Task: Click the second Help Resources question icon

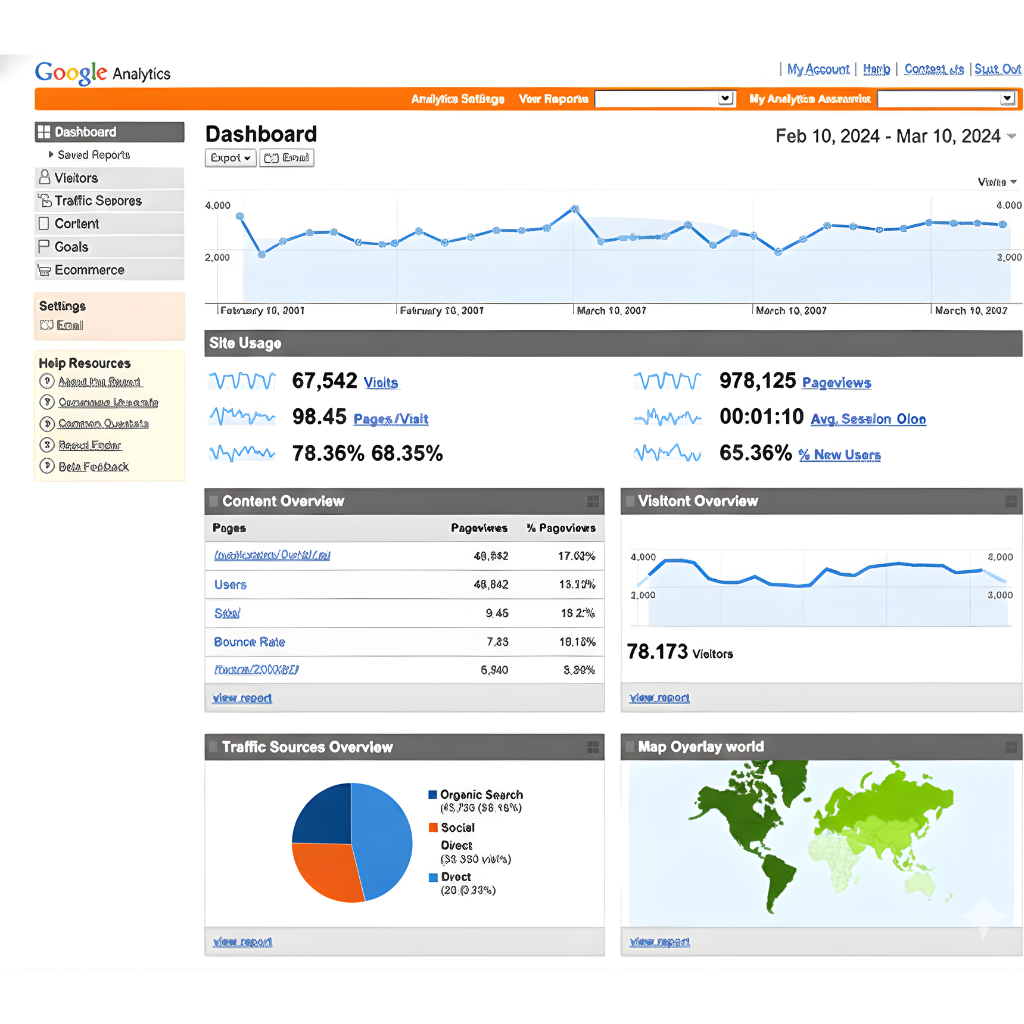Action: click(46, 402)
